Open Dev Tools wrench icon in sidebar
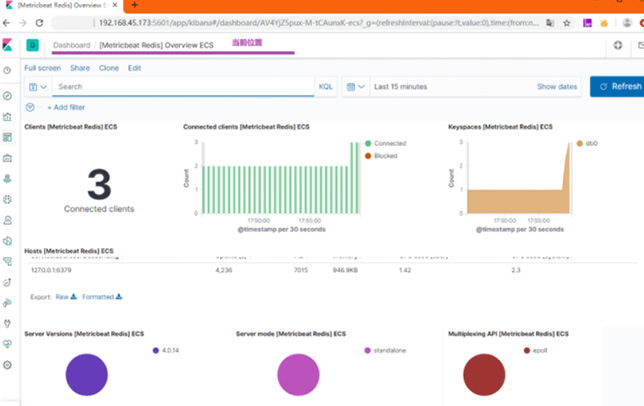This screenshot has width=644, height=406. (x=7, y=323)
